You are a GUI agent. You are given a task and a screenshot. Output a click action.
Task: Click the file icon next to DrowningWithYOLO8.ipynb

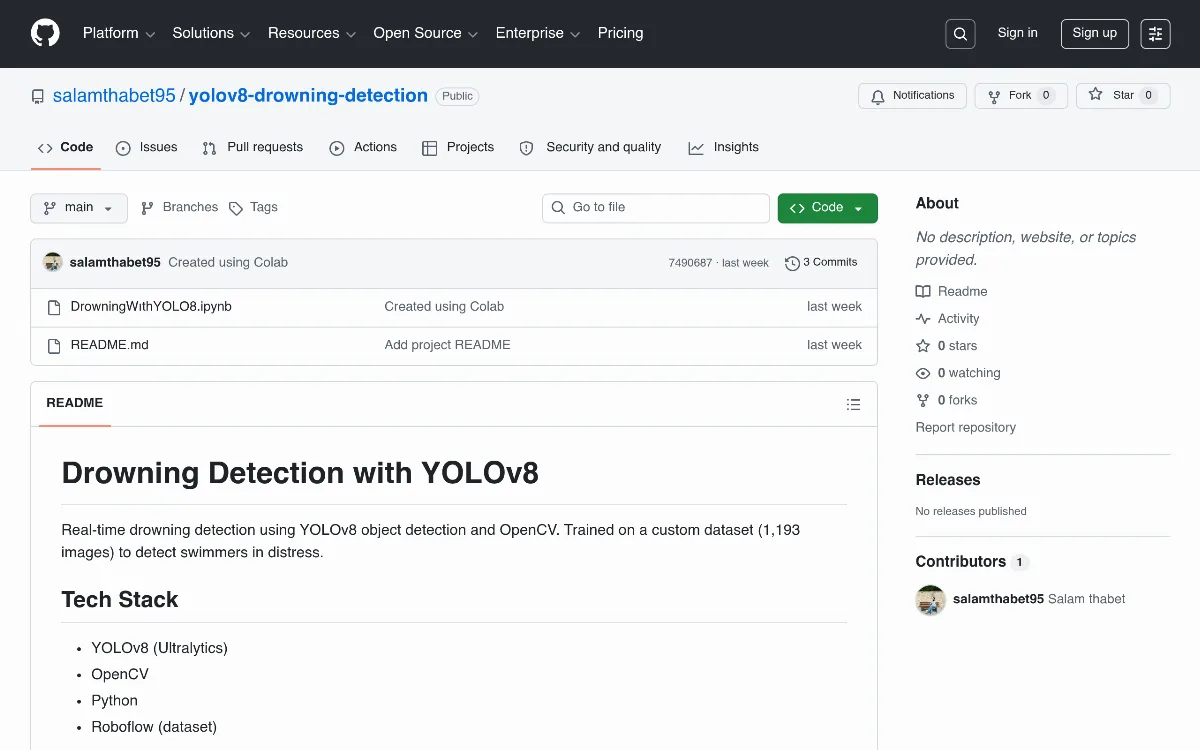[x=54, y=307]
